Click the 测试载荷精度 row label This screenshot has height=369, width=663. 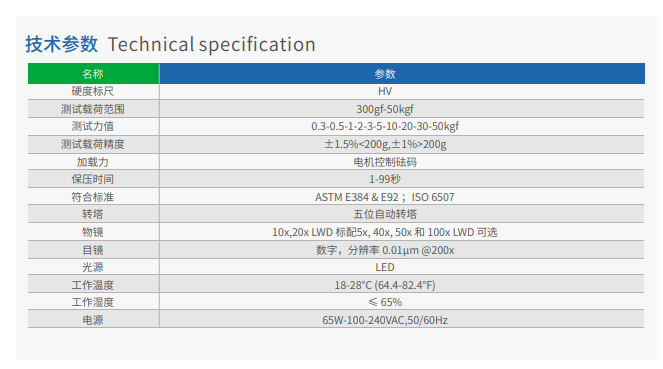point(93,144)
